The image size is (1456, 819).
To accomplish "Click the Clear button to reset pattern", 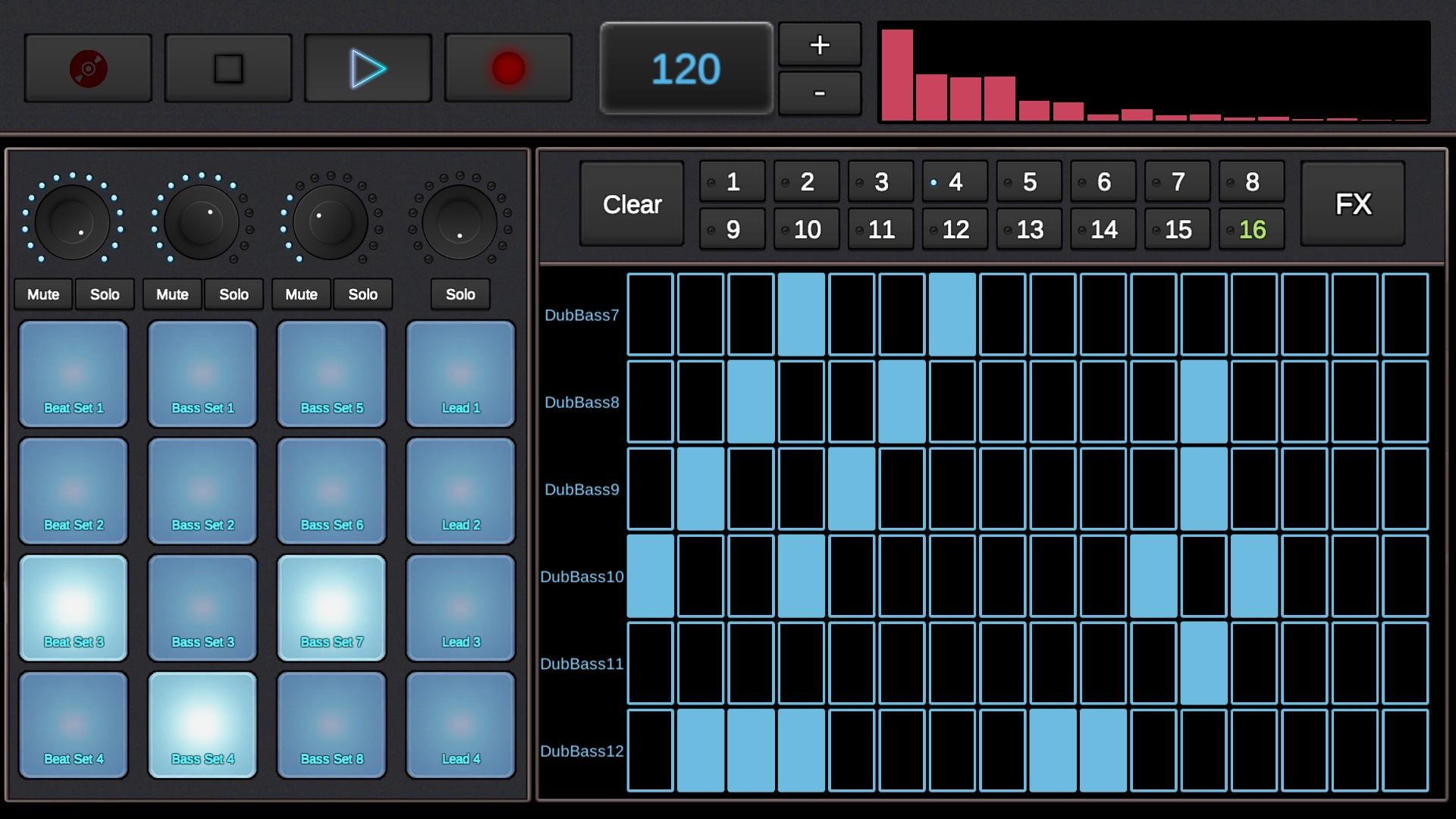I will [631, 204].
